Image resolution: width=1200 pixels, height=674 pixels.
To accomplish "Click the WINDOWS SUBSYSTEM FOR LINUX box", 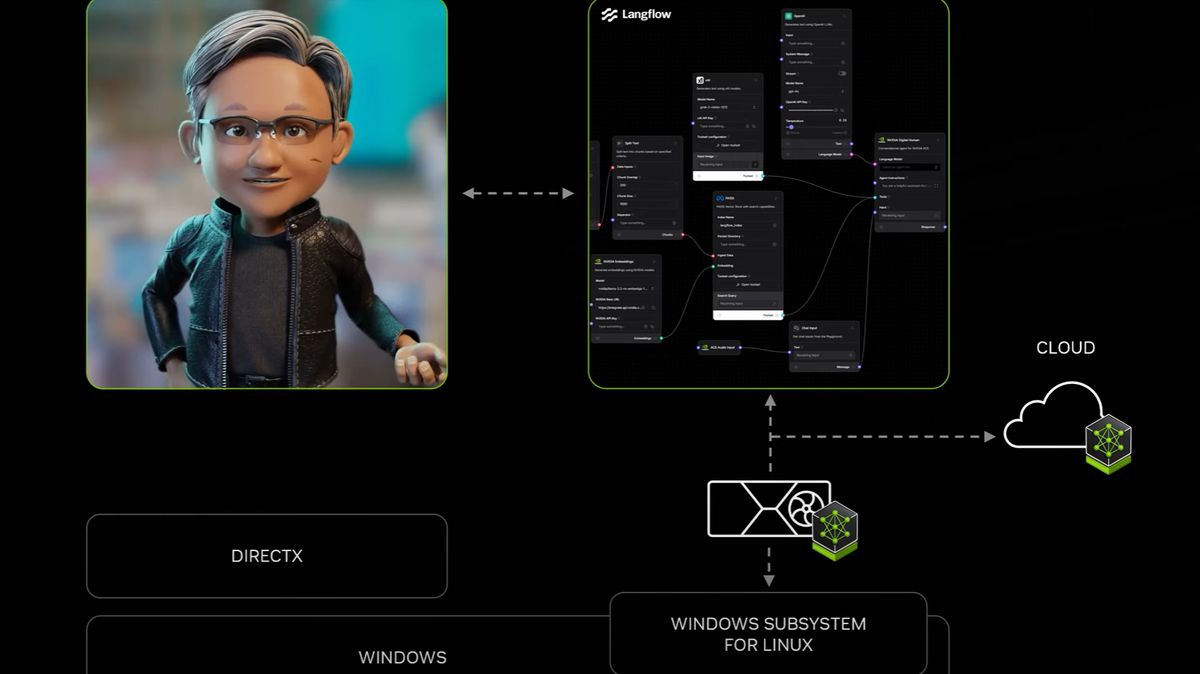I will point(768,634).
